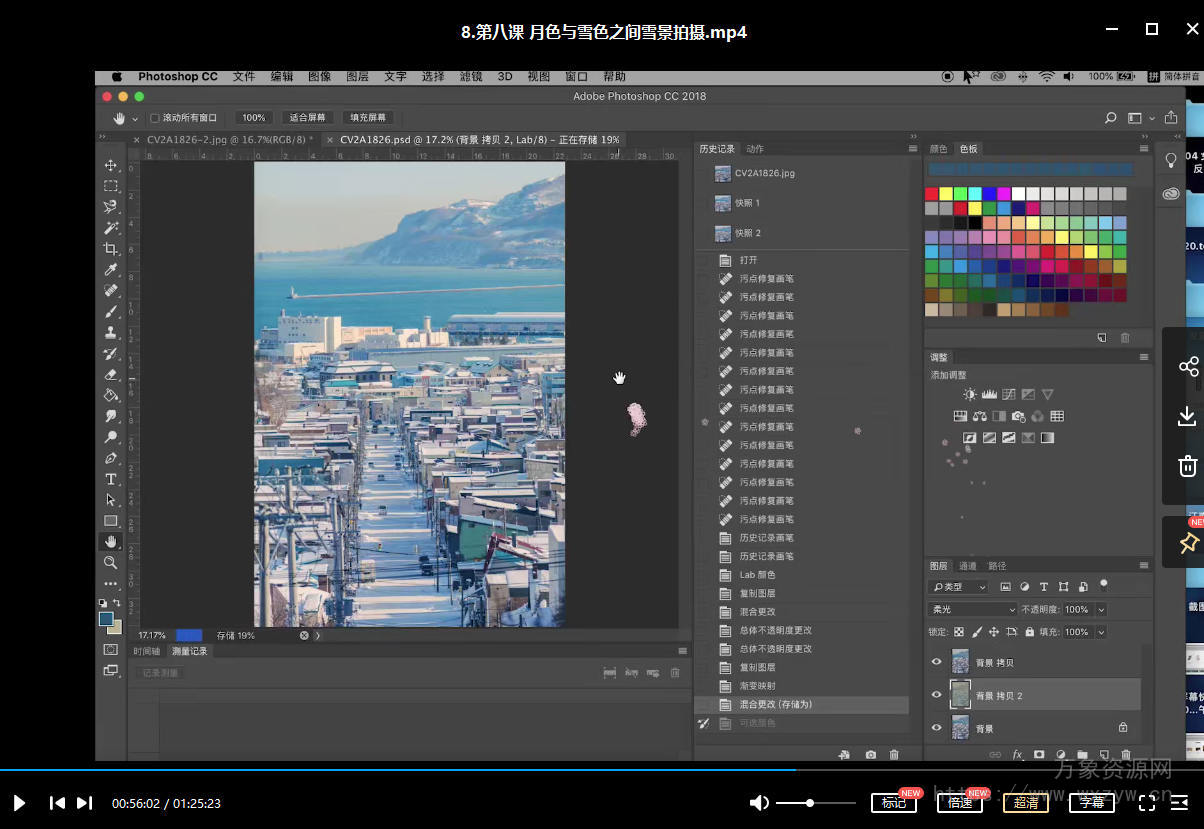Select the Magic Wand tool
The image size is (1204, 829).
pyautogui.click(x=111, y=228)
